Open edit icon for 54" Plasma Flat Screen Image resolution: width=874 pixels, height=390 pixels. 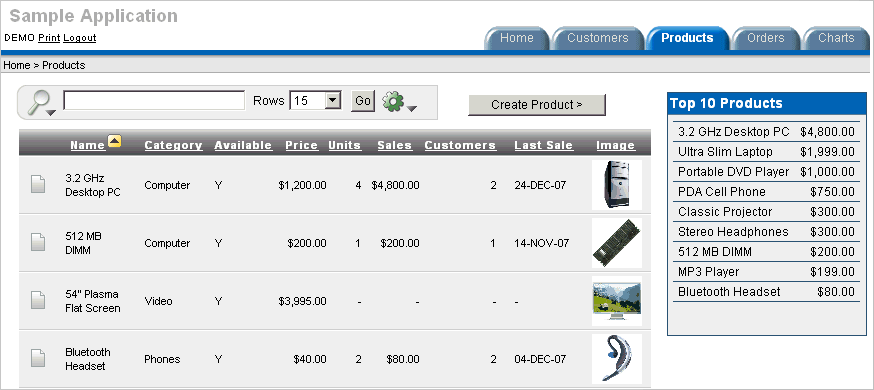point(38,300)
